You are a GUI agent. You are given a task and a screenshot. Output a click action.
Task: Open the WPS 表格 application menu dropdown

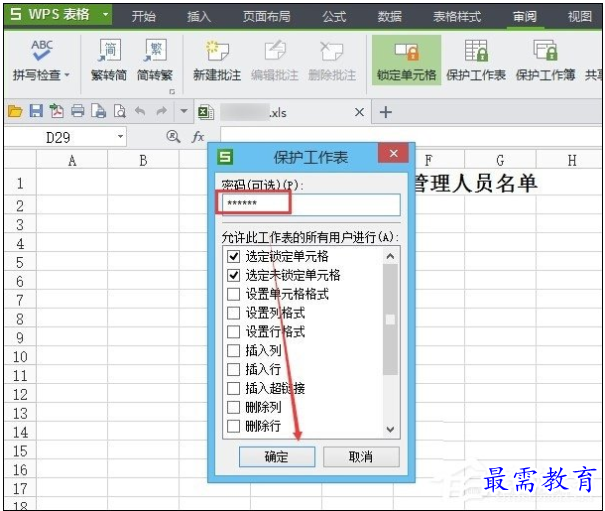click(105, 15)
